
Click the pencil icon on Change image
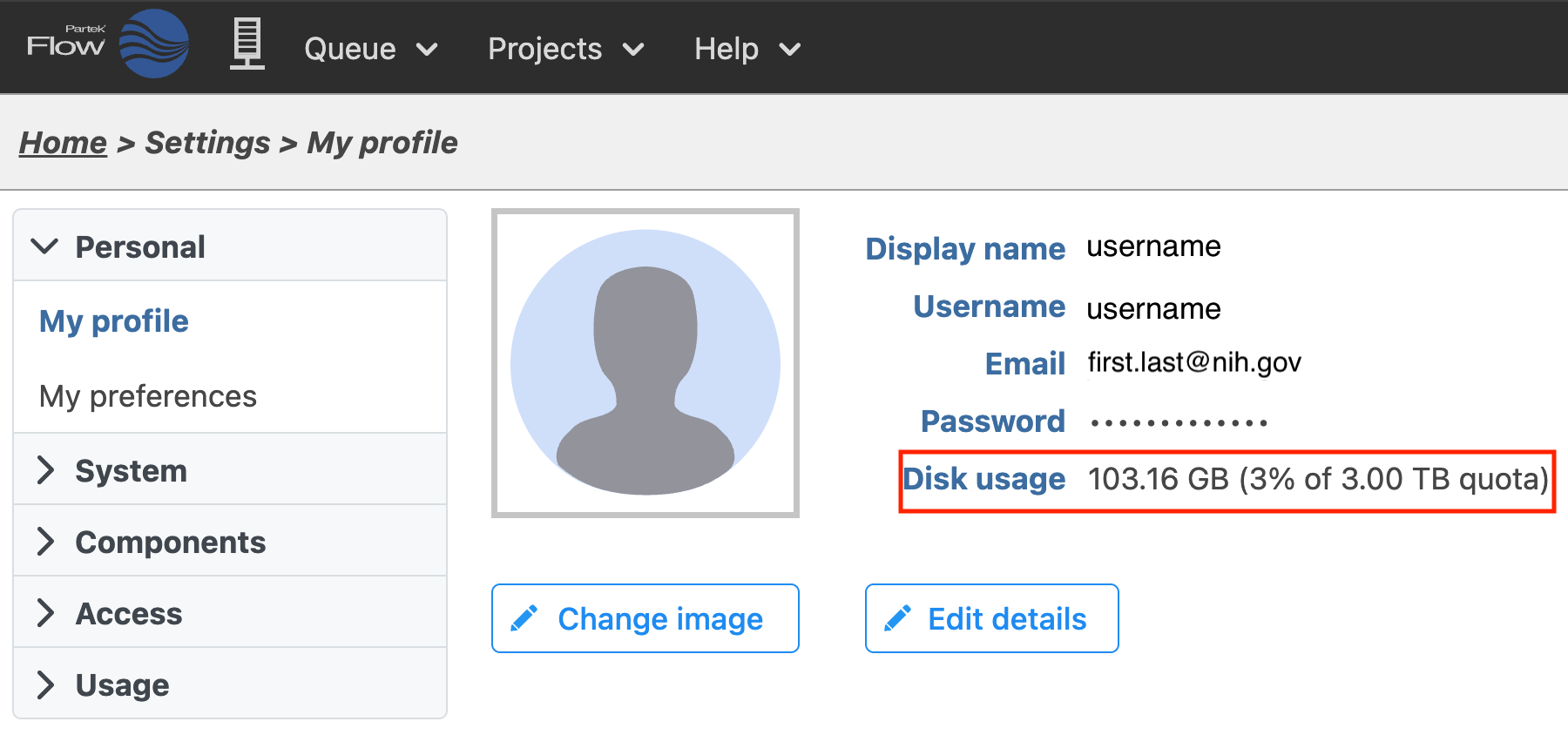pyautogui.click(x=524, y=619)
